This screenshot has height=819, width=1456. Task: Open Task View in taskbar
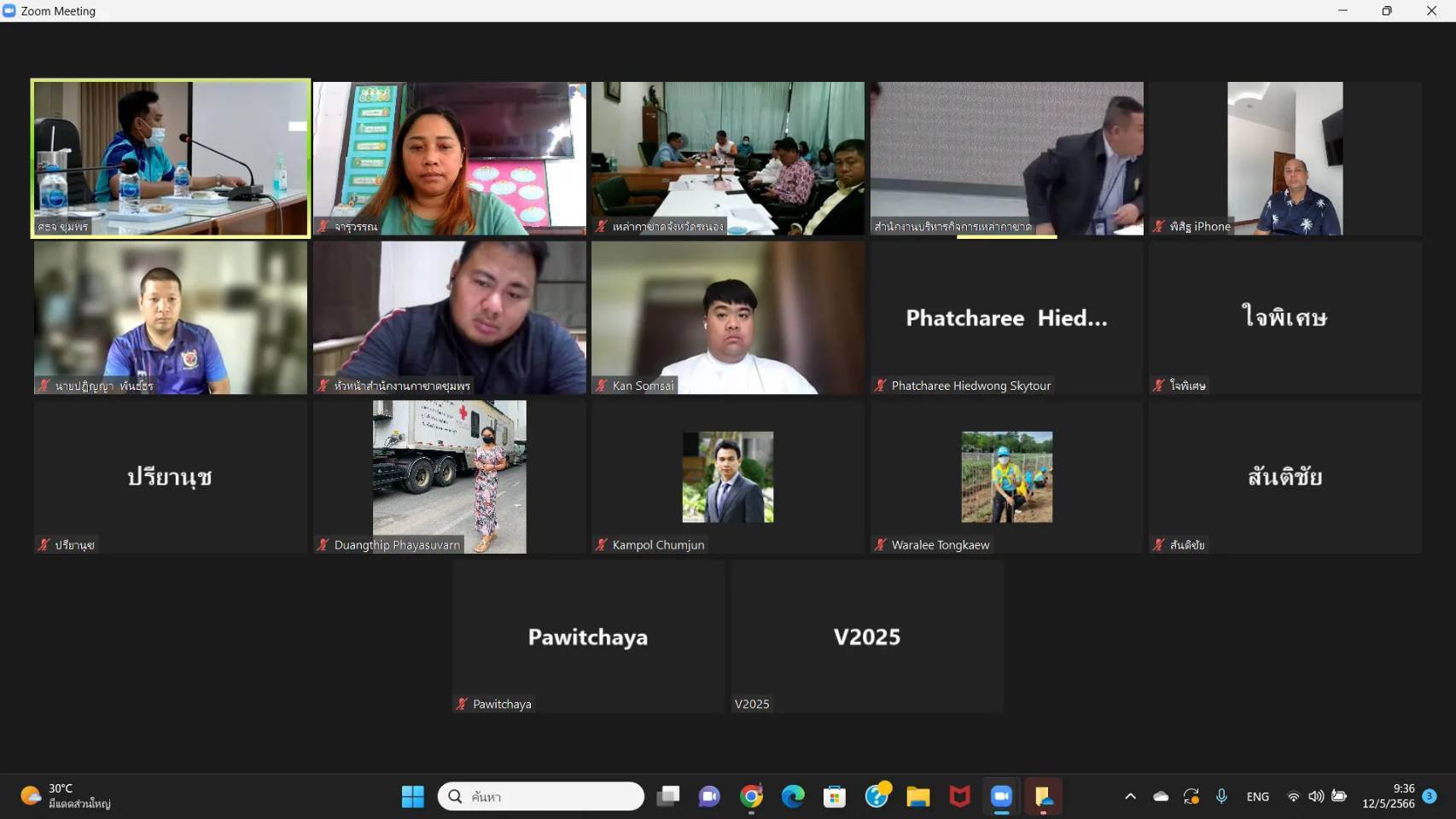(667, 796)
